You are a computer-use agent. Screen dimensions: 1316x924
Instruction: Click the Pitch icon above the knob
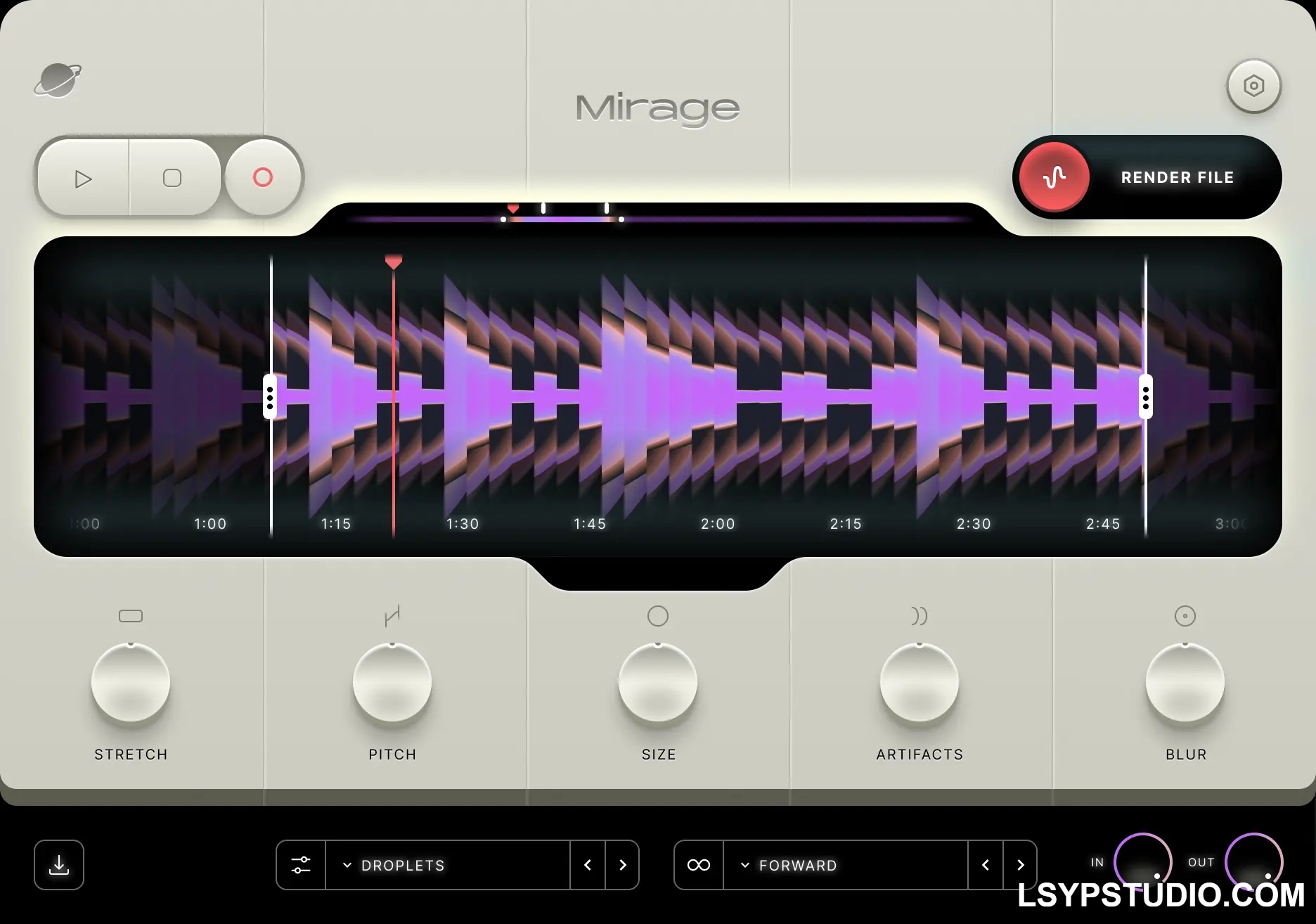(392, 616)
